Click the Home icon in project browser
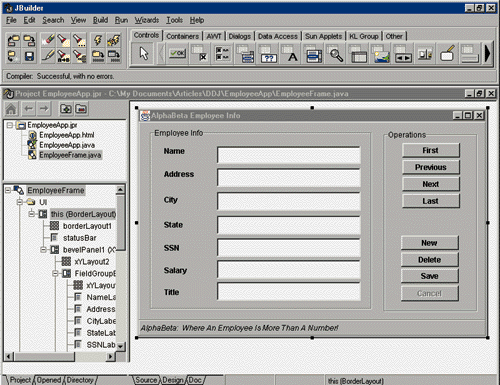The height and width of the screenshot is (385, 500). click(x=11, y=109)
